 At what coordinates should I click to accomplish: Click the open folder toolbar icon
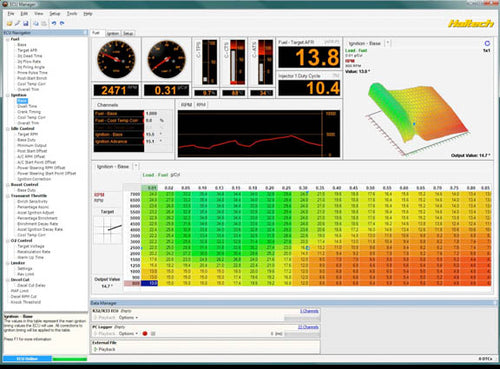click(9, 23)
